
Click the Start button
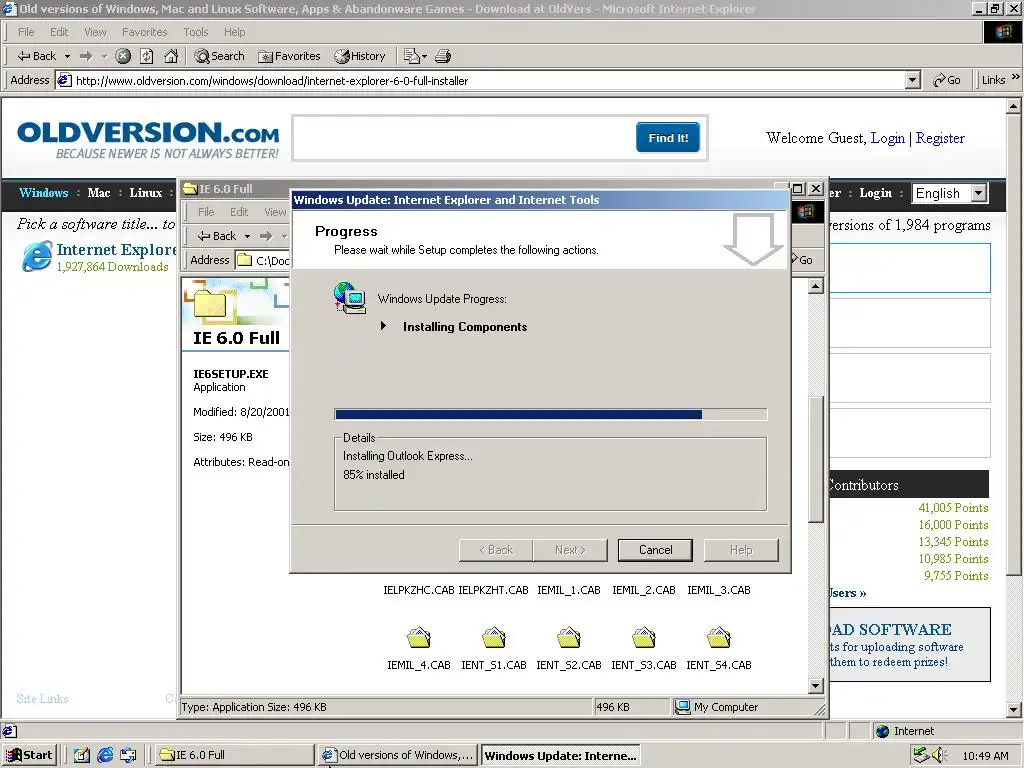(29, 755)
